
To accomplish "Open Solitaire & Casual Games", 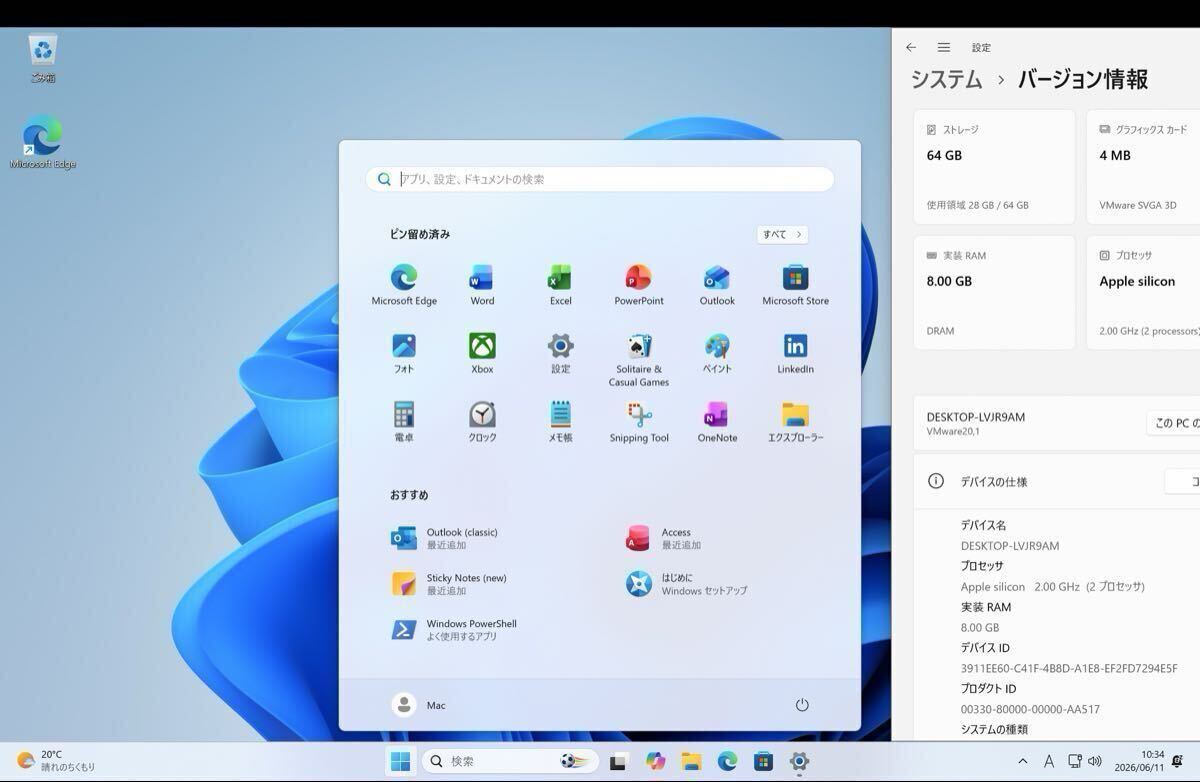I will [x=639, y=360].
